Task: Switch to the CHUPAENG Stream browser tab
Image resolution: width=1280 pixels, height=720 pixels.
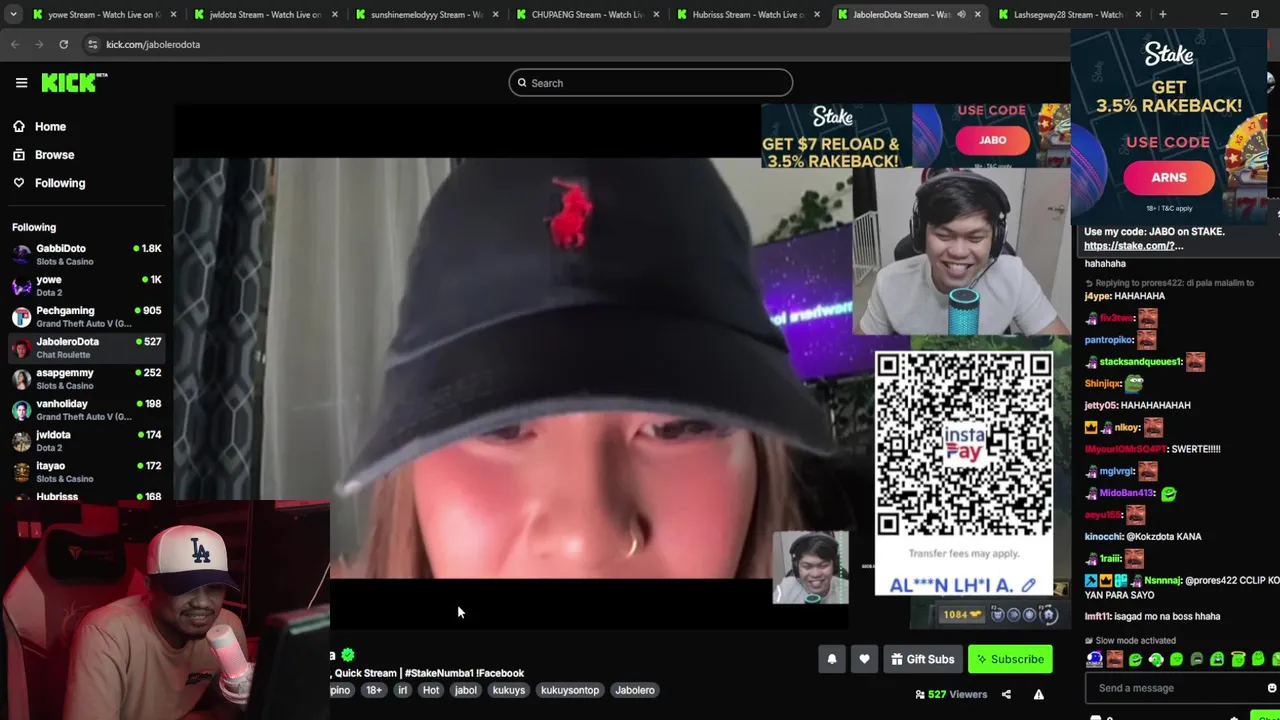Action: pos(587,15)
